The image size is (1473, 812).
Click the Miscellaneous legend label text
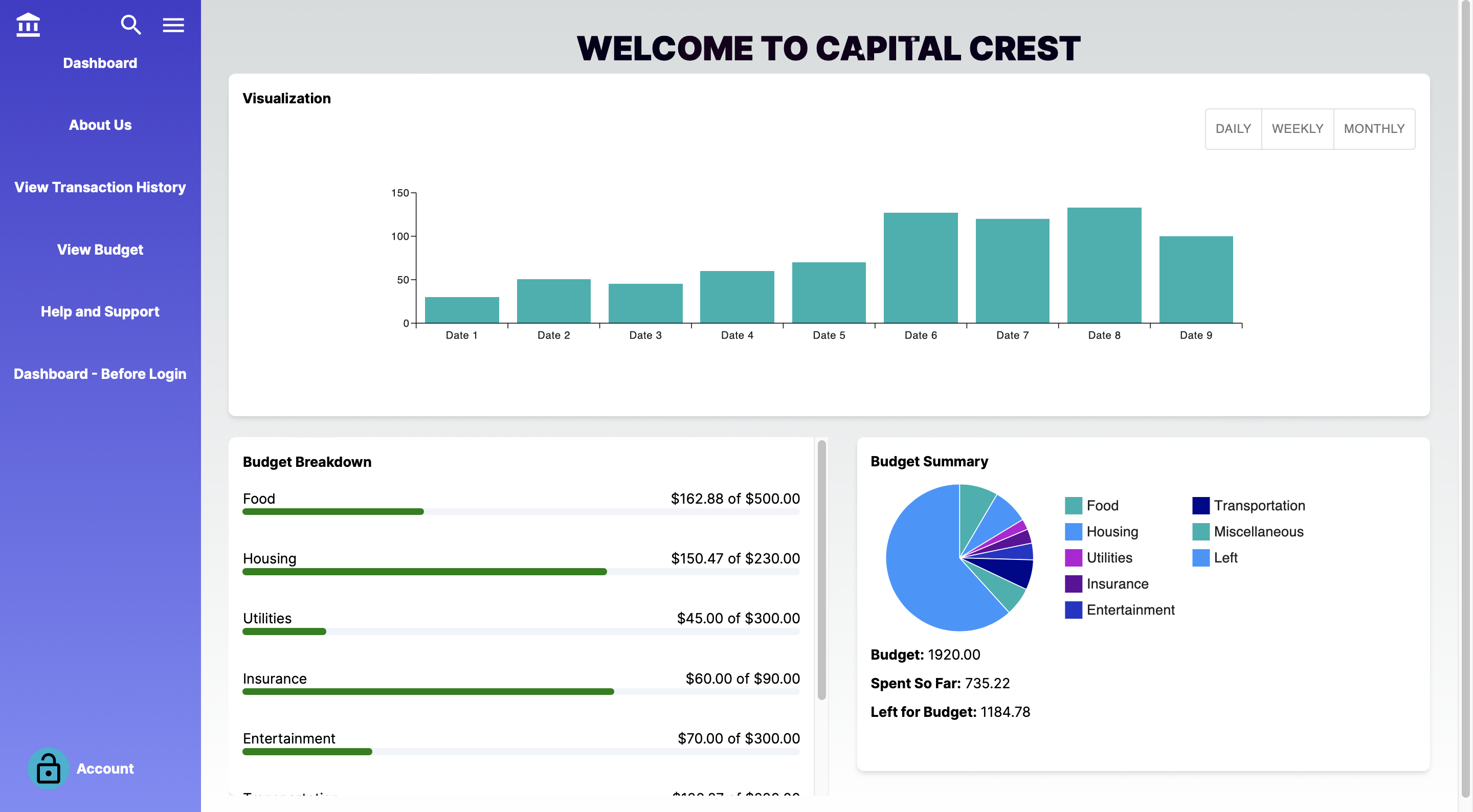coord(1259,532)
